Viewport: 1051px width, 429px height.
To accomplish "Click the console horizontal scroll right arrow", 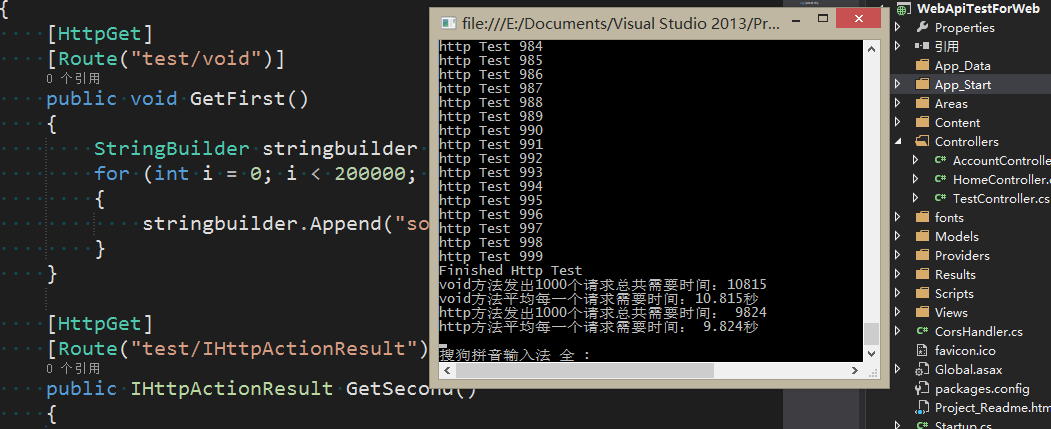I will (x=855, y=370).
